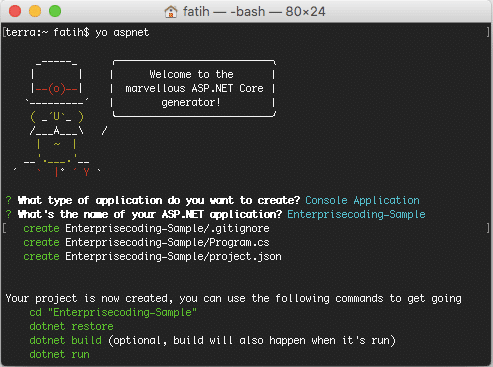Viewport: 493px width, 367px height.
Task: Click the 'Console Application' answer
Action: pos(362,200)
